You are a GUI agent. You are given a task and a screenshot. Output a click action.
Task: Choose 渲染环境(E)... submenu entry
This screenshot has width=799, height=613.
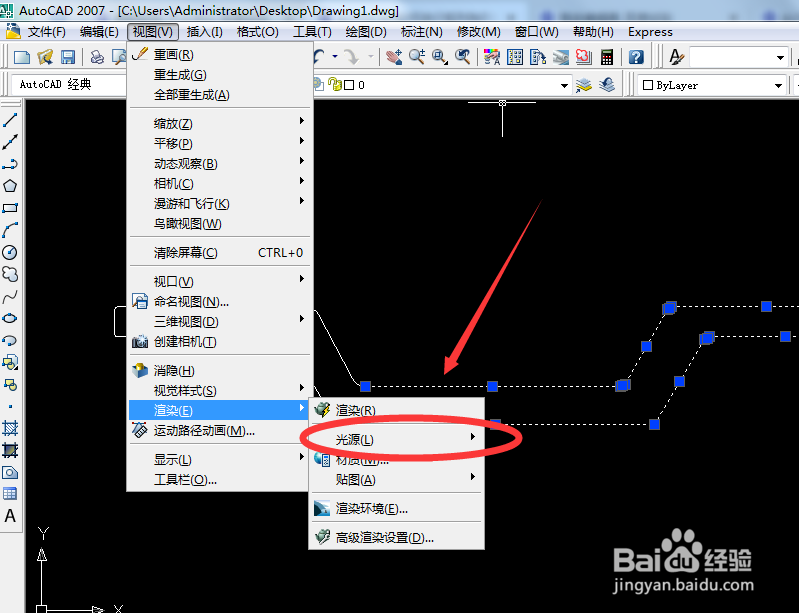point(396,508)
